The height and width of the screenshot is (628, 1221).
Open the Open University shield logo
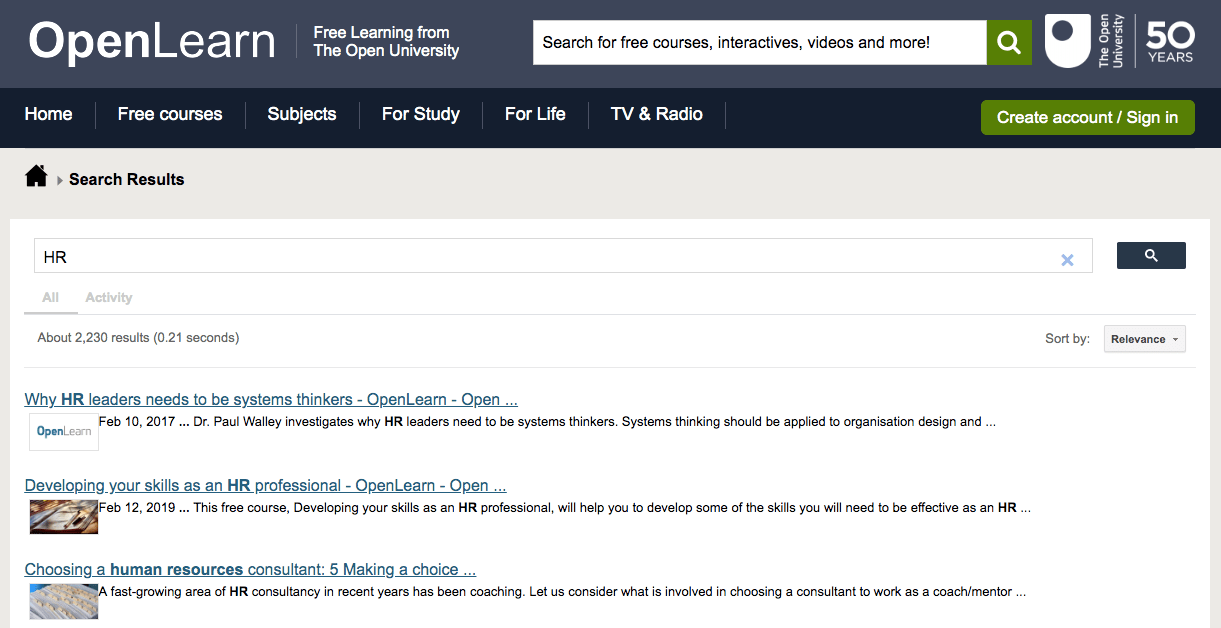pos(1067,41)
